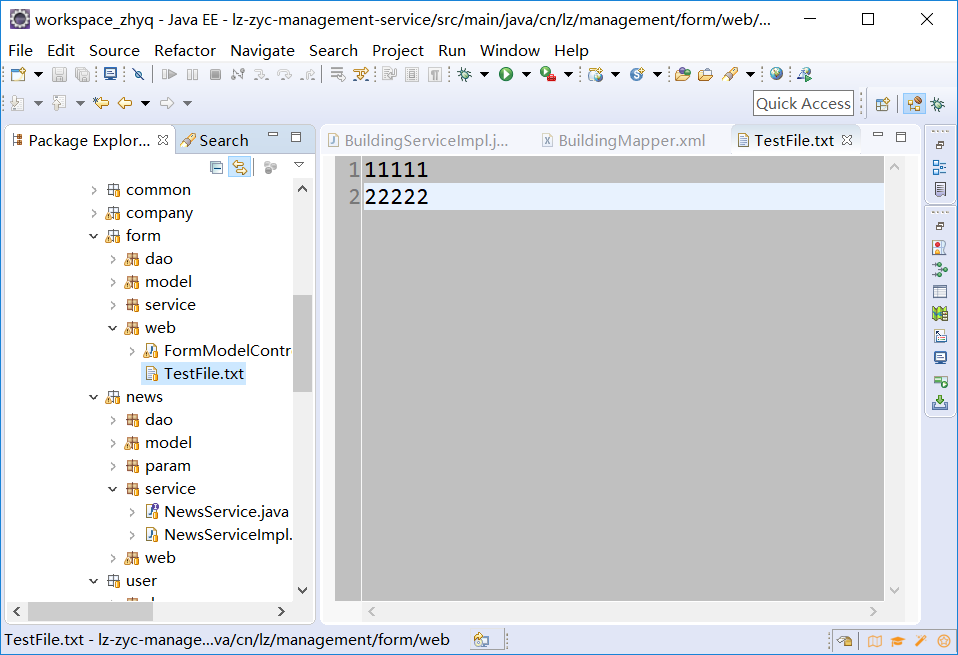Click the Package Explorer vertical scrollbar
The image size is (958, 655).
pos(302,342)
